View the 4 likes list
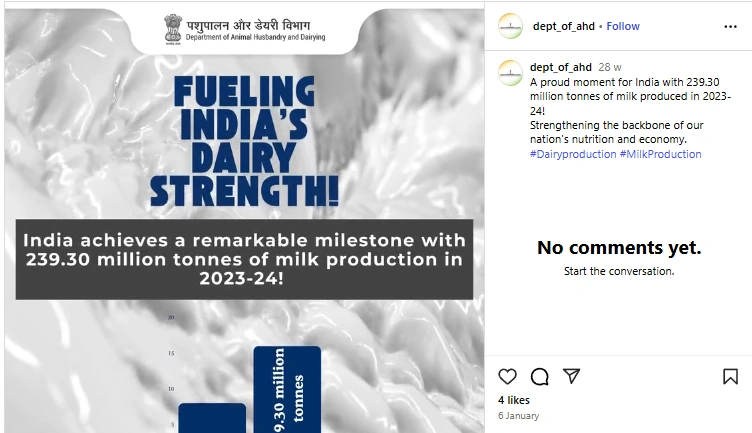The image size is (752, 433). pos(514,400)
